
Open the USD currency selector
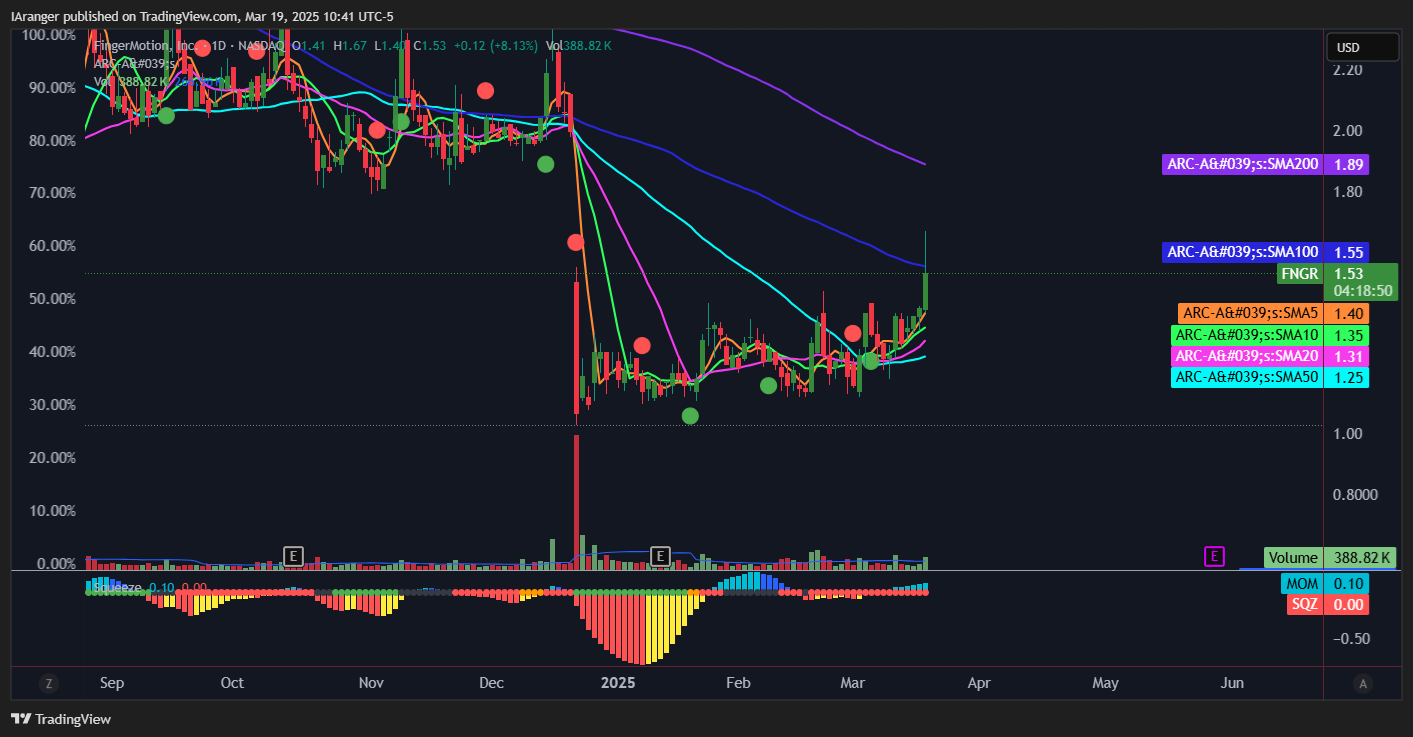(1361, 47)
